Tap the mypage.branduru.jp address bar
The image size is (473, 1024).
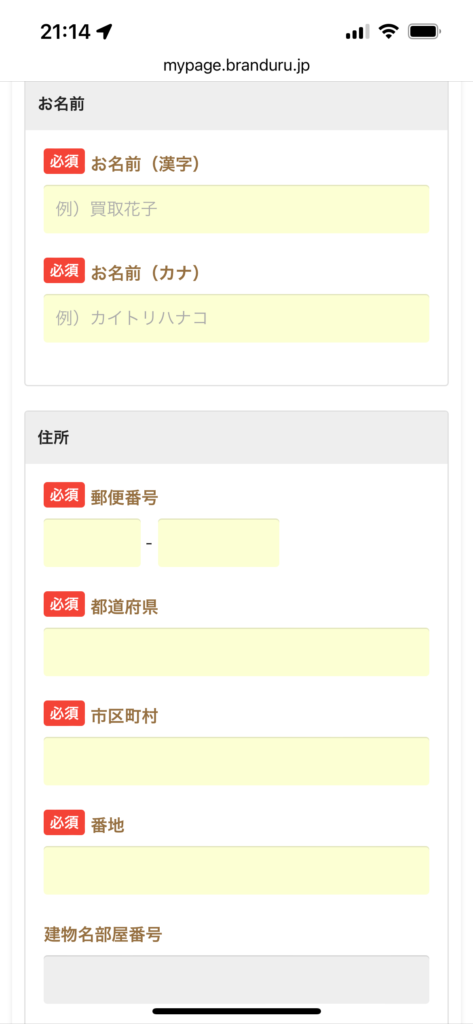[x=236, y=66]
